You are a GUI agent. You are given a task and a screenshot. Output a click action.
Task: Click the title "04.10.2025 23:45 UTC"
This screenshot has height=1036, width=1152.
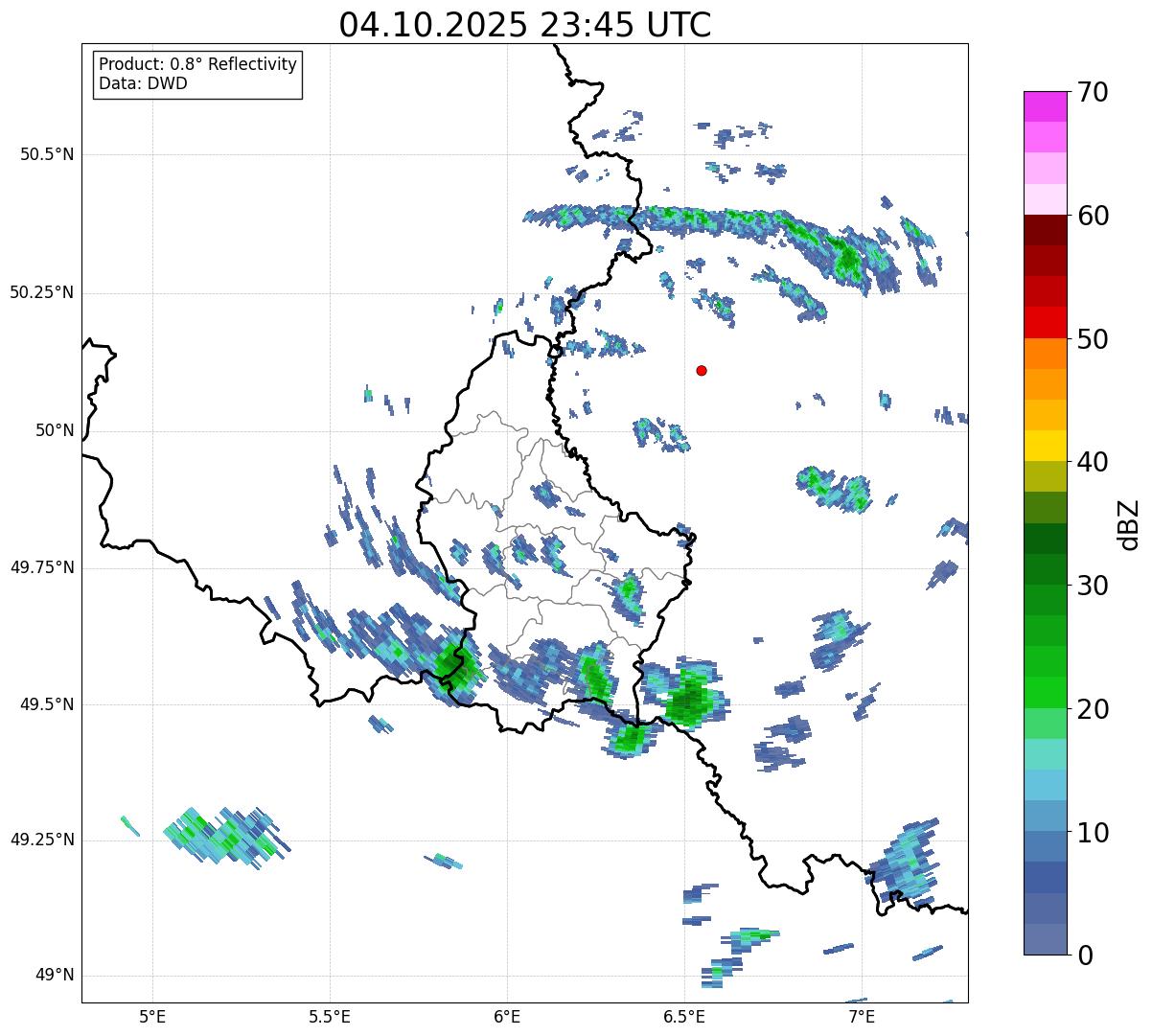tap(525, 25)
